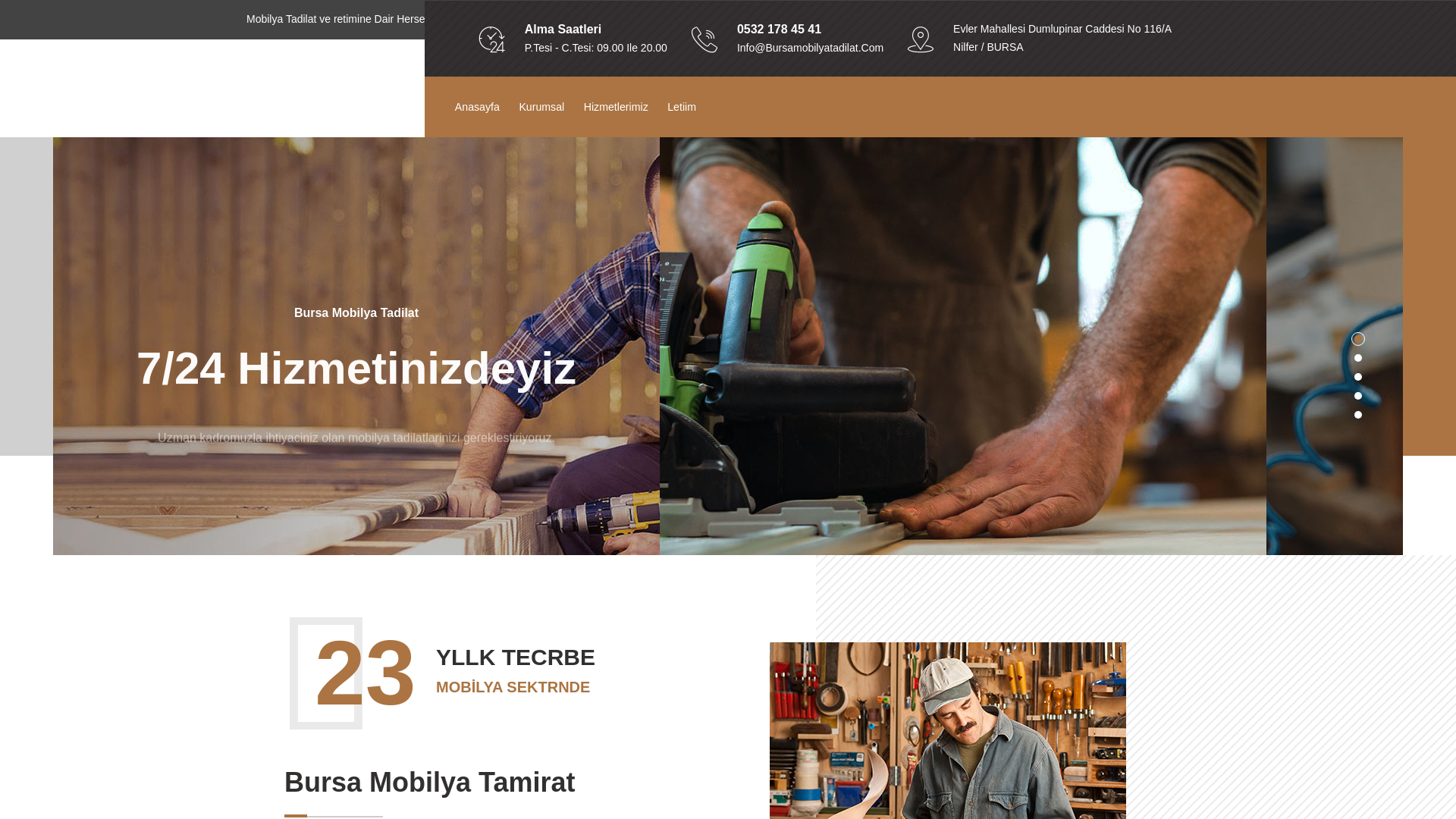Click the Info@Bursamobilyatadilat.Com email link
This screenshot has height=819, width=1456.
point(810,48)
